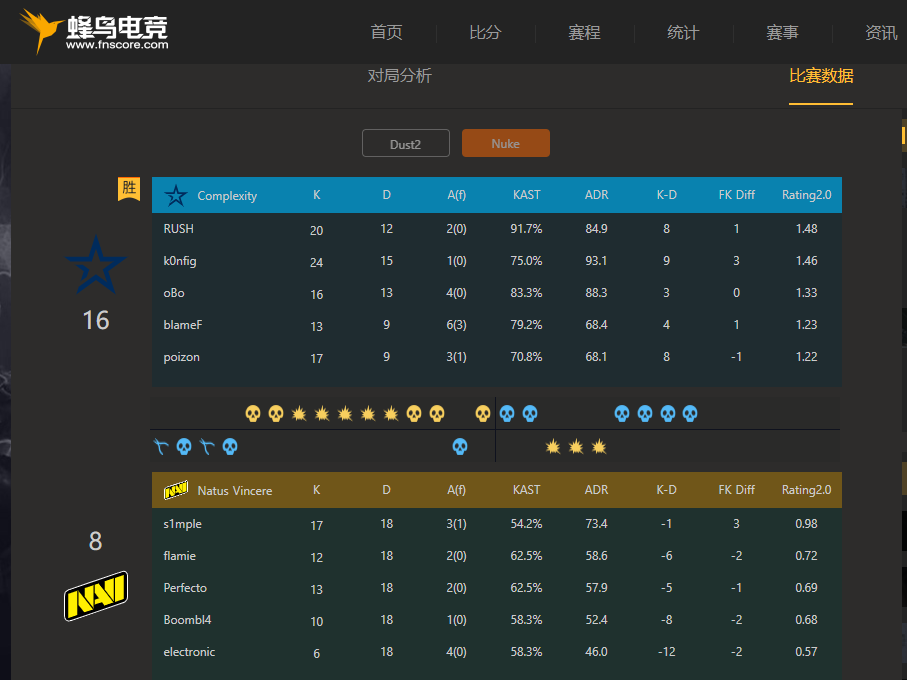Screen dimensions: 907x680
Task: Click the first blue skull right of halftime divider
Action: pos(507,413)
